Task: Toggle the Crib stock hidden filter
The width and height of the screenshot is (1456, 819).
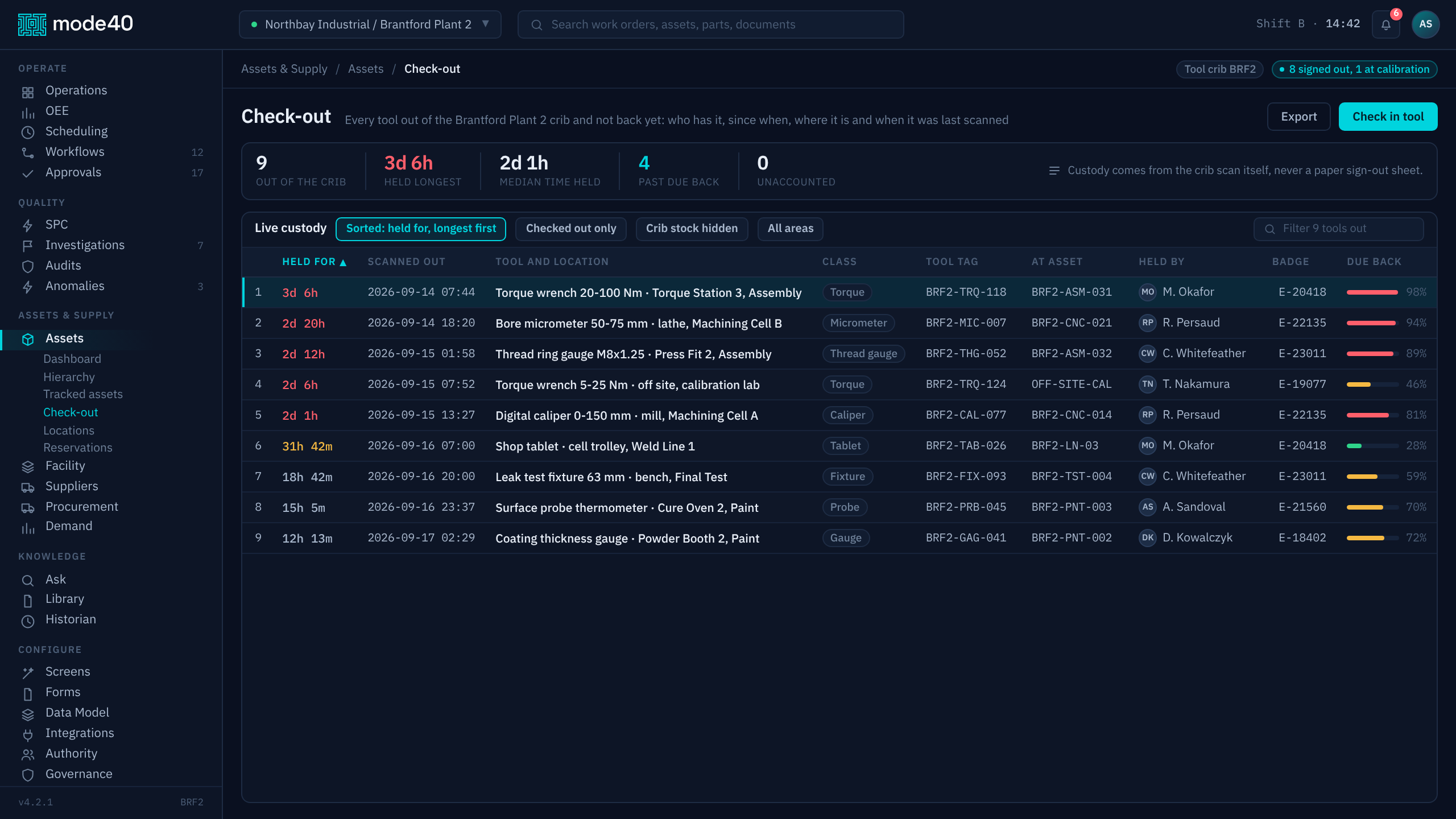Action: [x=692, y=229]
